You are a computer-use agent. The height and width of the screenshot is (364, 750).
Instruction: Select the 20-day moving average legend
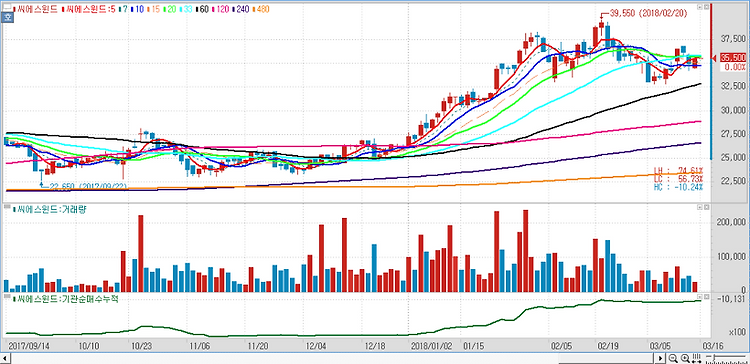[169, 9]
